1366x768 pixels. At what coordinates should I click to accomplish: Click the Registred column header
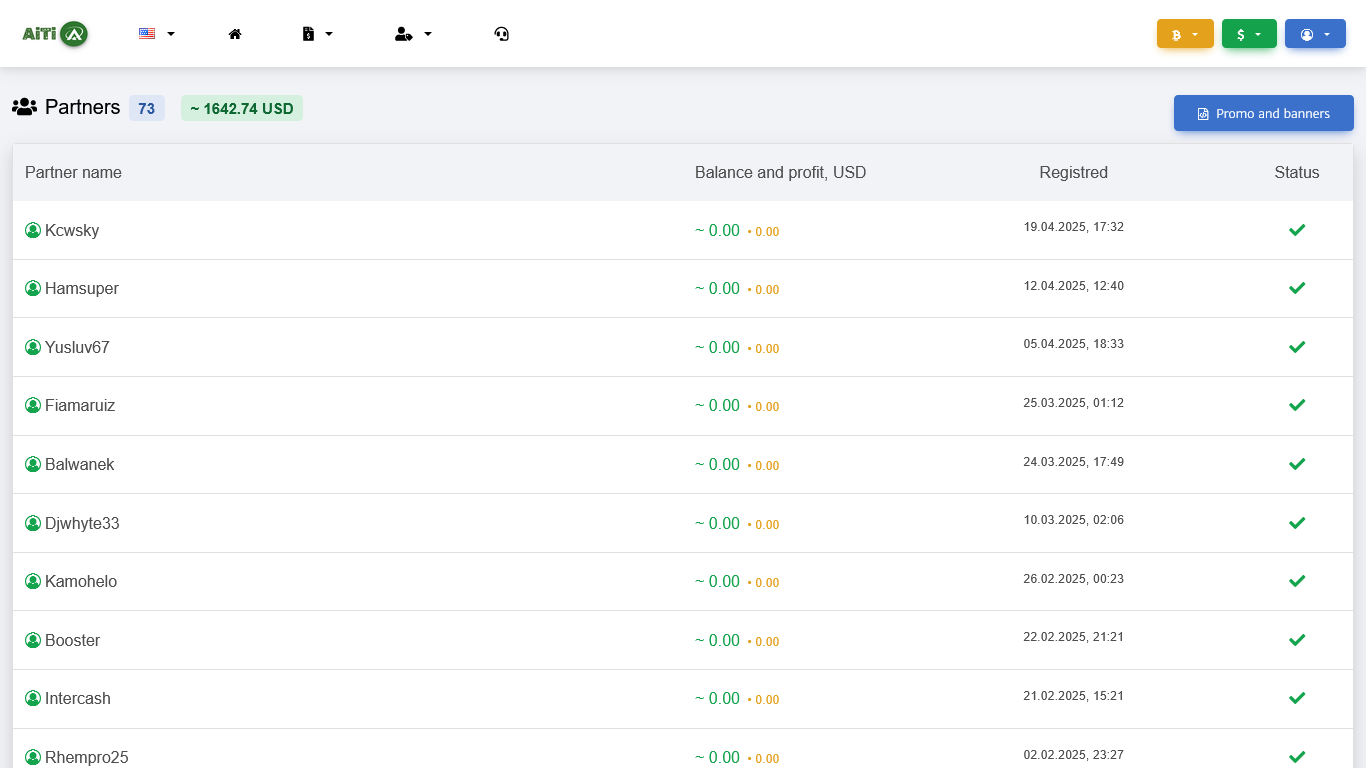(1073, 172)
